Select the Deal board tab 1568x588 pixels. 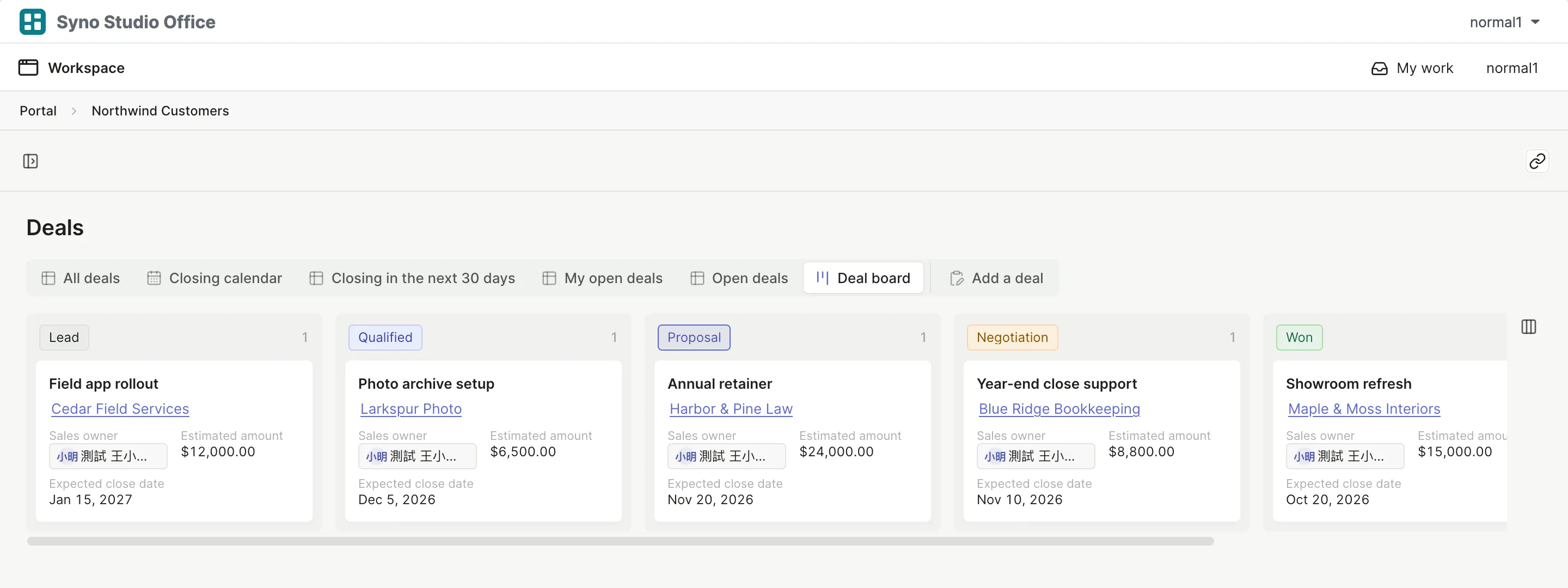863,278
